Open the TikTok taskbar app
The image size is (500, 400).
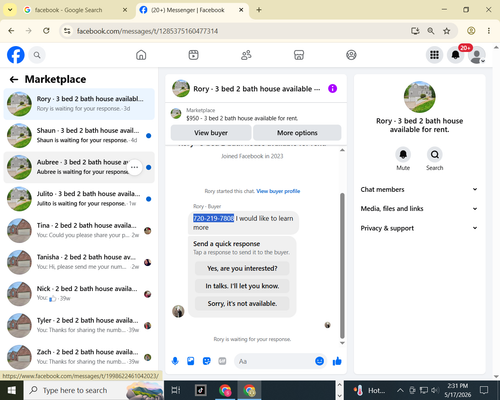(201, 390)
